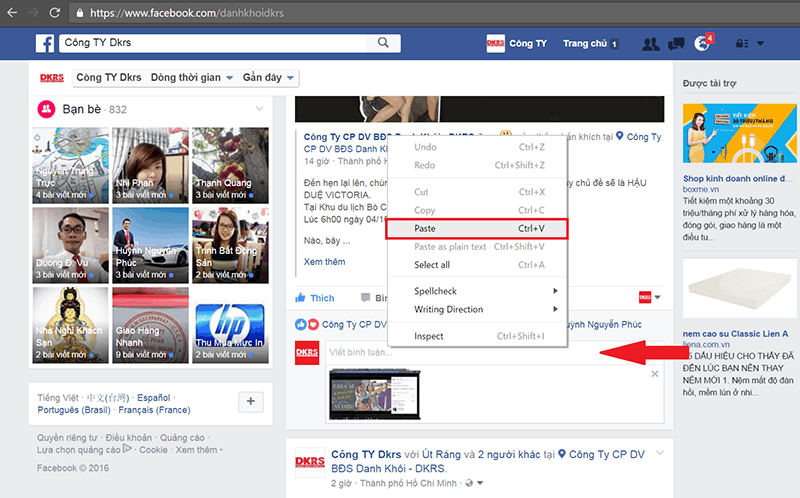This screenshot has width=800, height=498.
Task: Click the Facebook logo icon
Action: [45, 43]
